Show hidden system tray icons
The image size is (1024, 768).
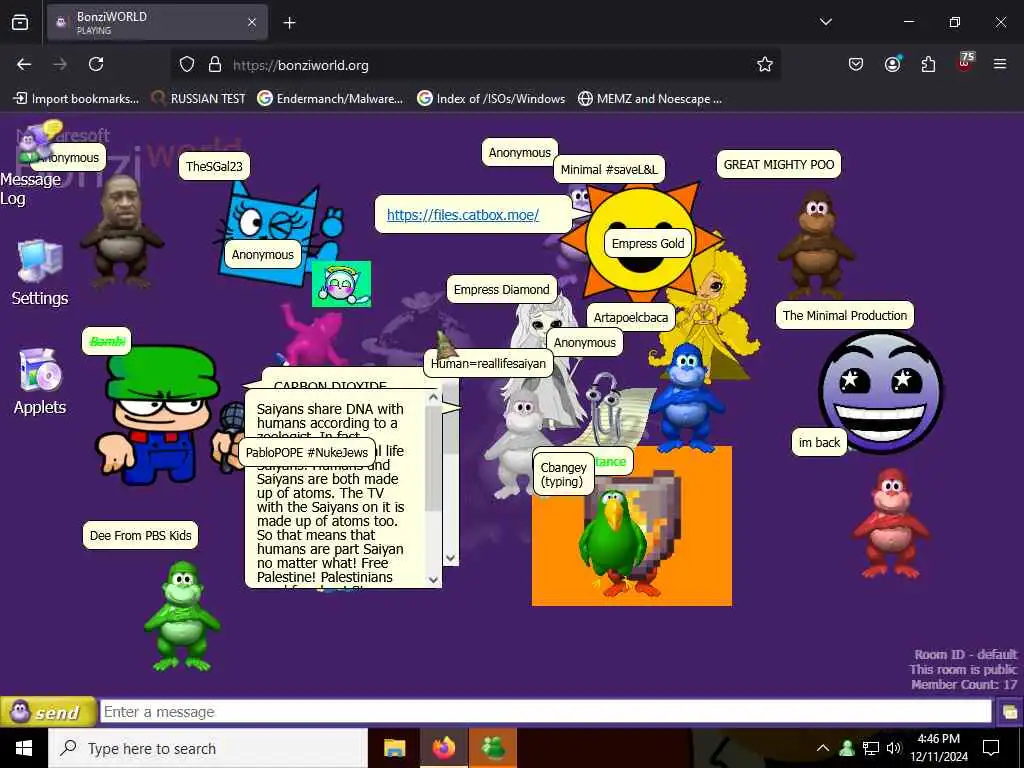(823, 748)
